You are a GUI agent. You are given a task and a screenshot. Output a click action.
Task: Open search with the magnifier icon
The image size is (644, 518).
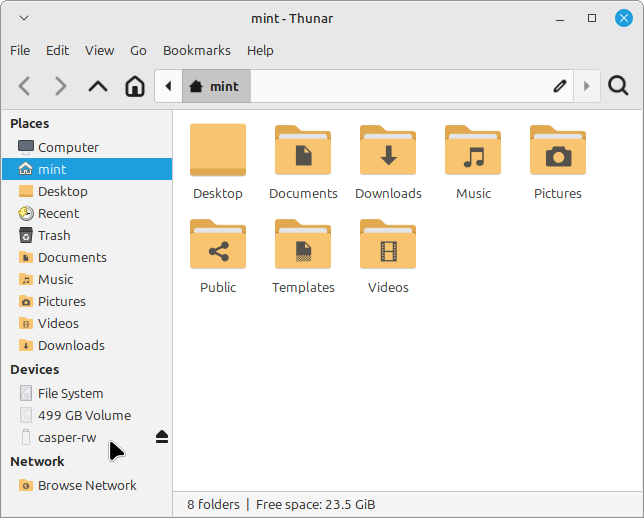pos(618,86)
